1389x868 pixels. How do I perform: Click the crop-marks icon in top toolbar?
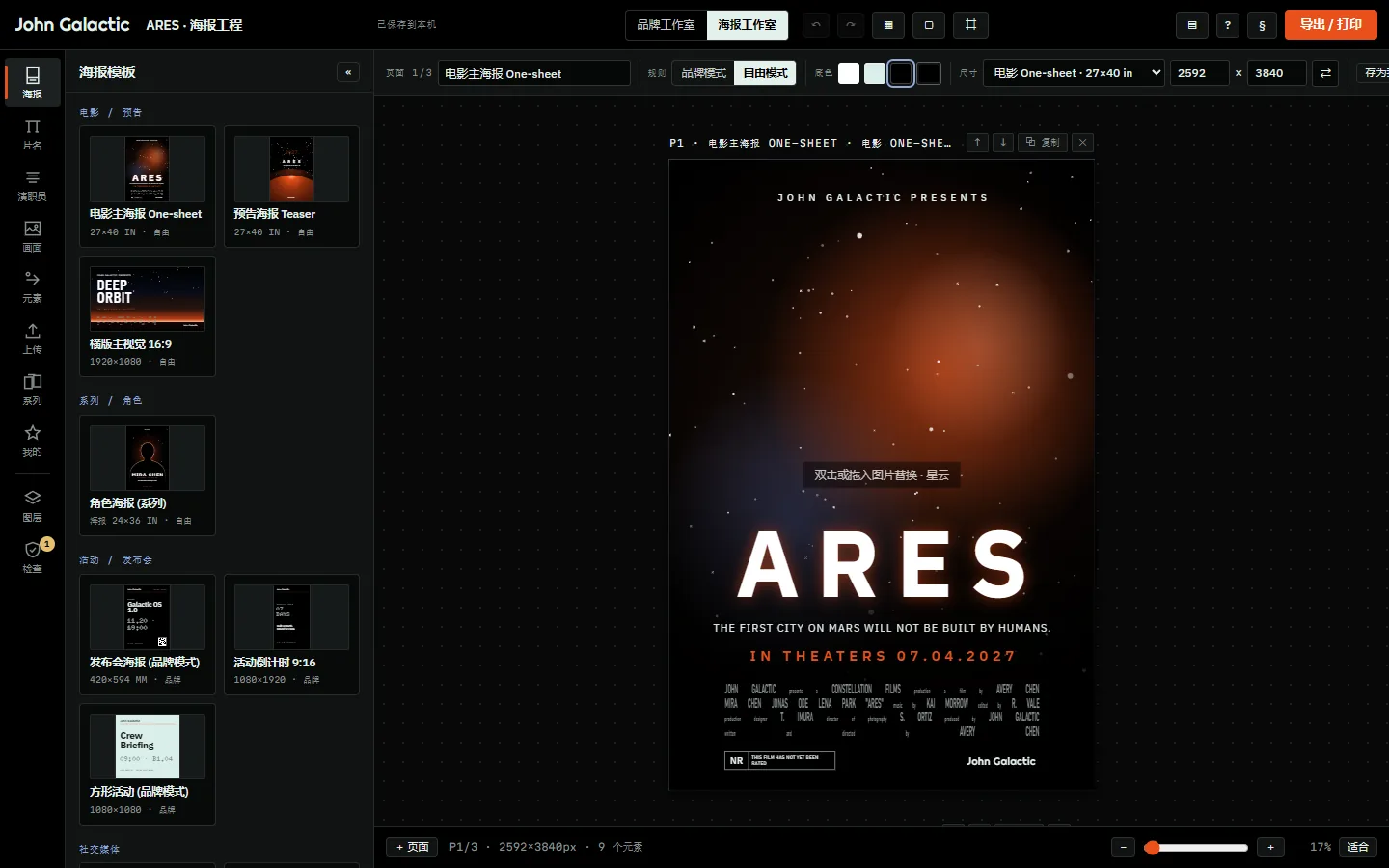971,25
